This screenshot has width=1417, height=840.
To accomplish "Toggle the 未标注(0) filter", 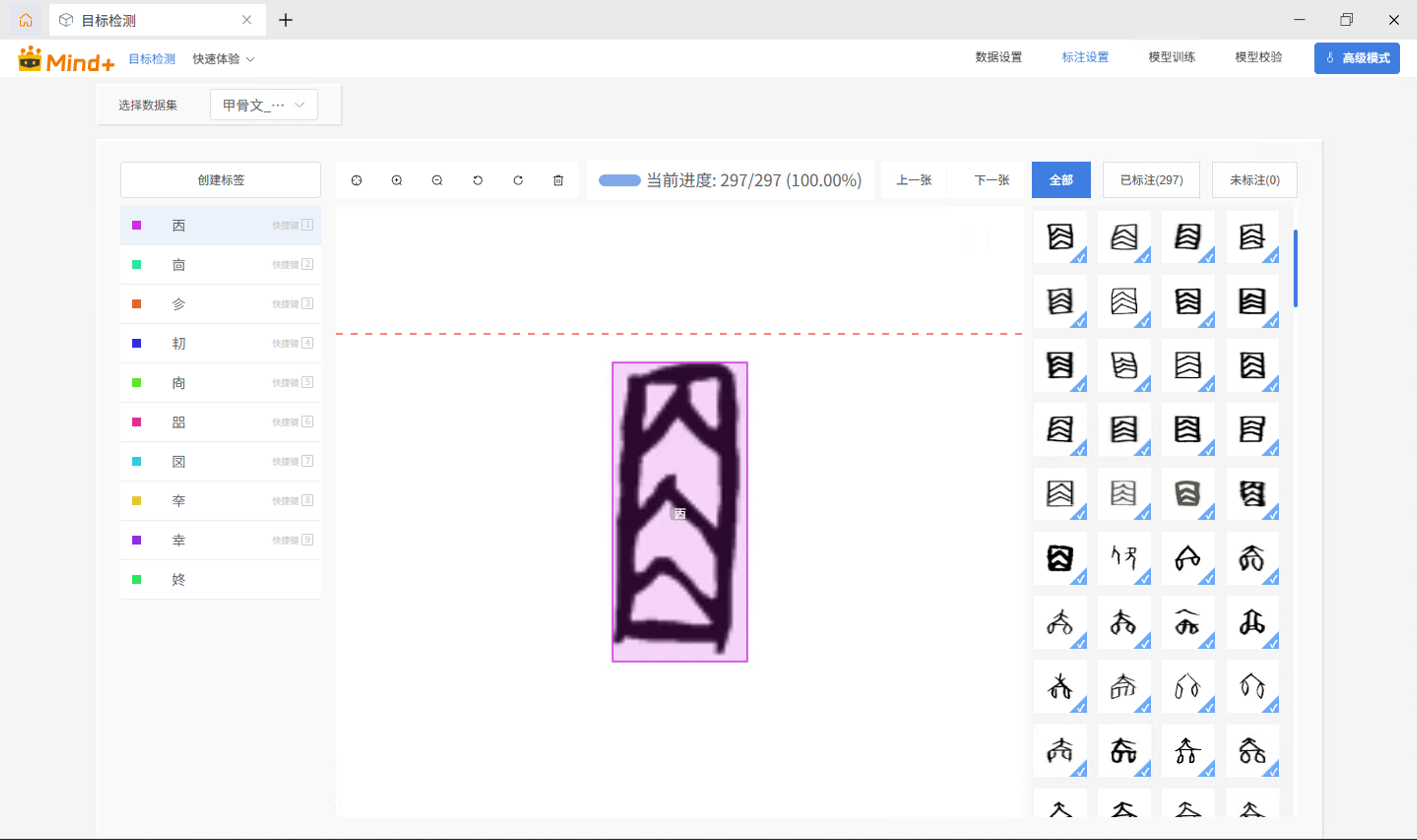I will point(1254,180).
